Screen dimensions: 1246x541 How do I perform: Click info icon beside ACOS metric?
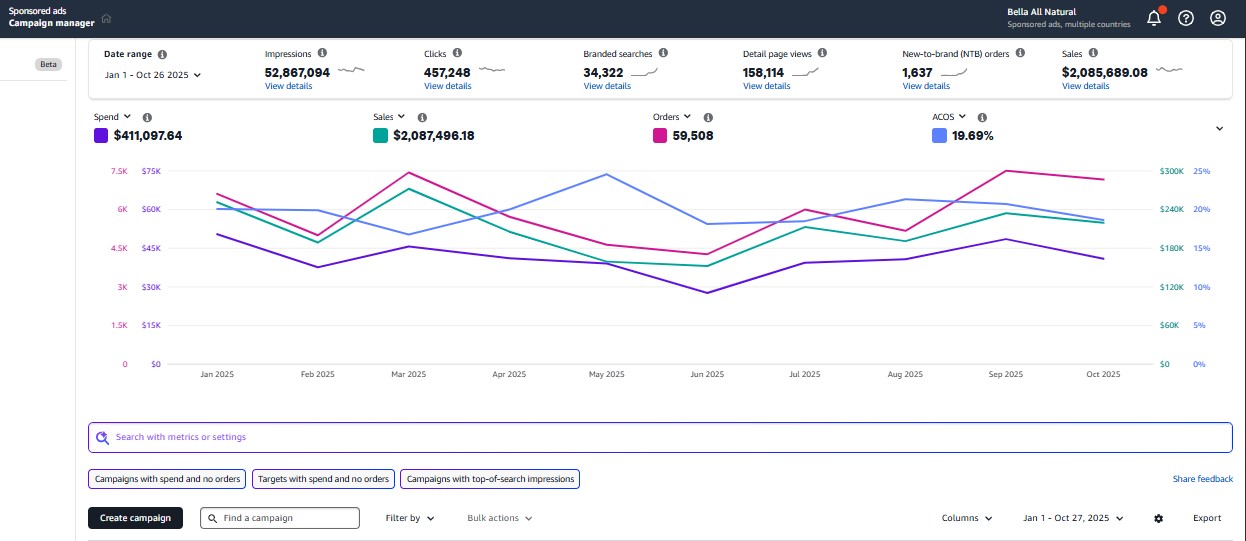[x=982, y=117]
